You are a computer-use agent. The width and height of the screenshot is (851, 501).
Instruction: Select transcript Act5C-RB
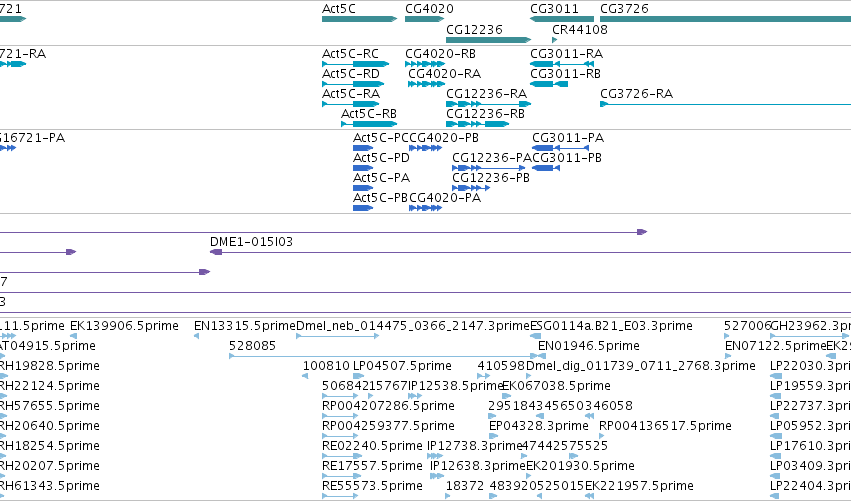(369, 114)
